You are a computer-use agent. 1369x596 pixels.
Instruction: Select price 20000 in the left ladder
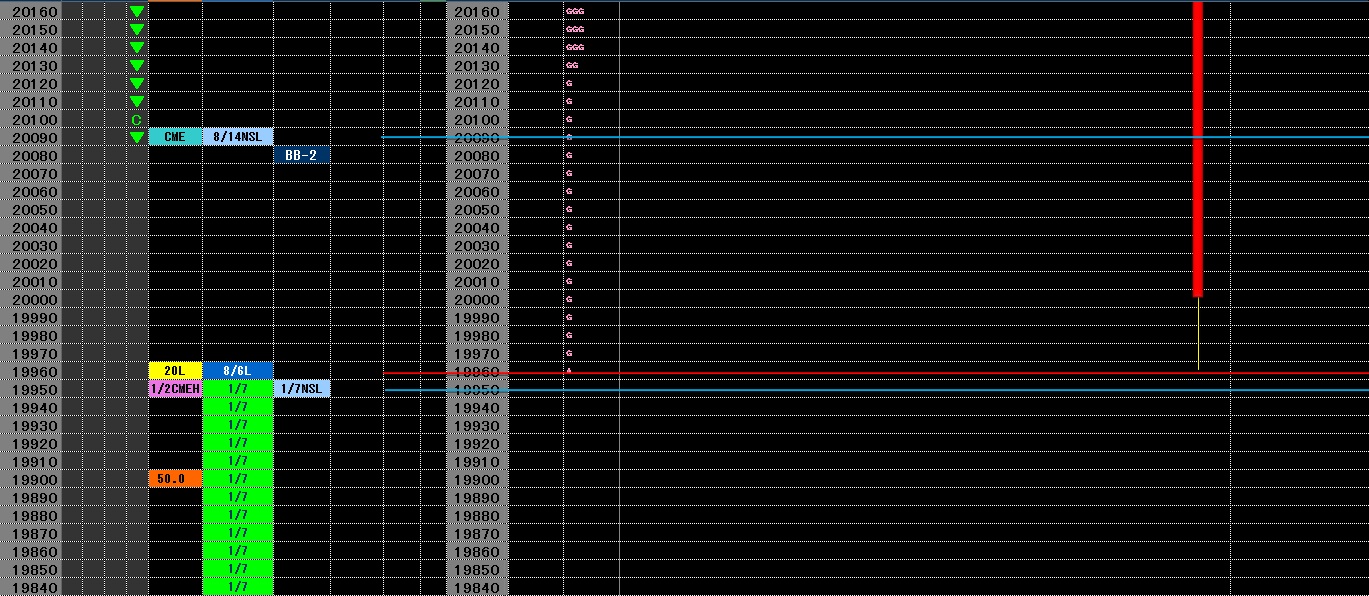click(35, 300)
